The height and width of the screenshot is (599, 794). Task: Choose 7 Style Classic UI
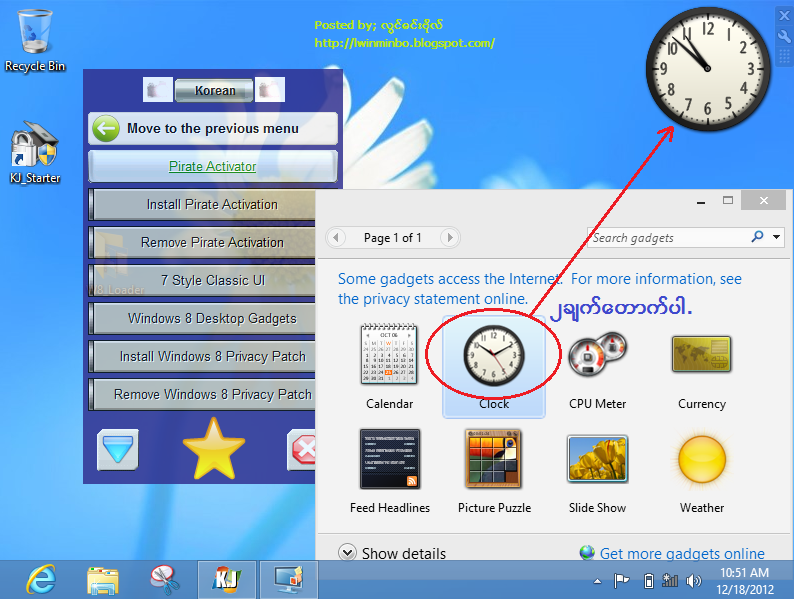(x=203, y=280)
